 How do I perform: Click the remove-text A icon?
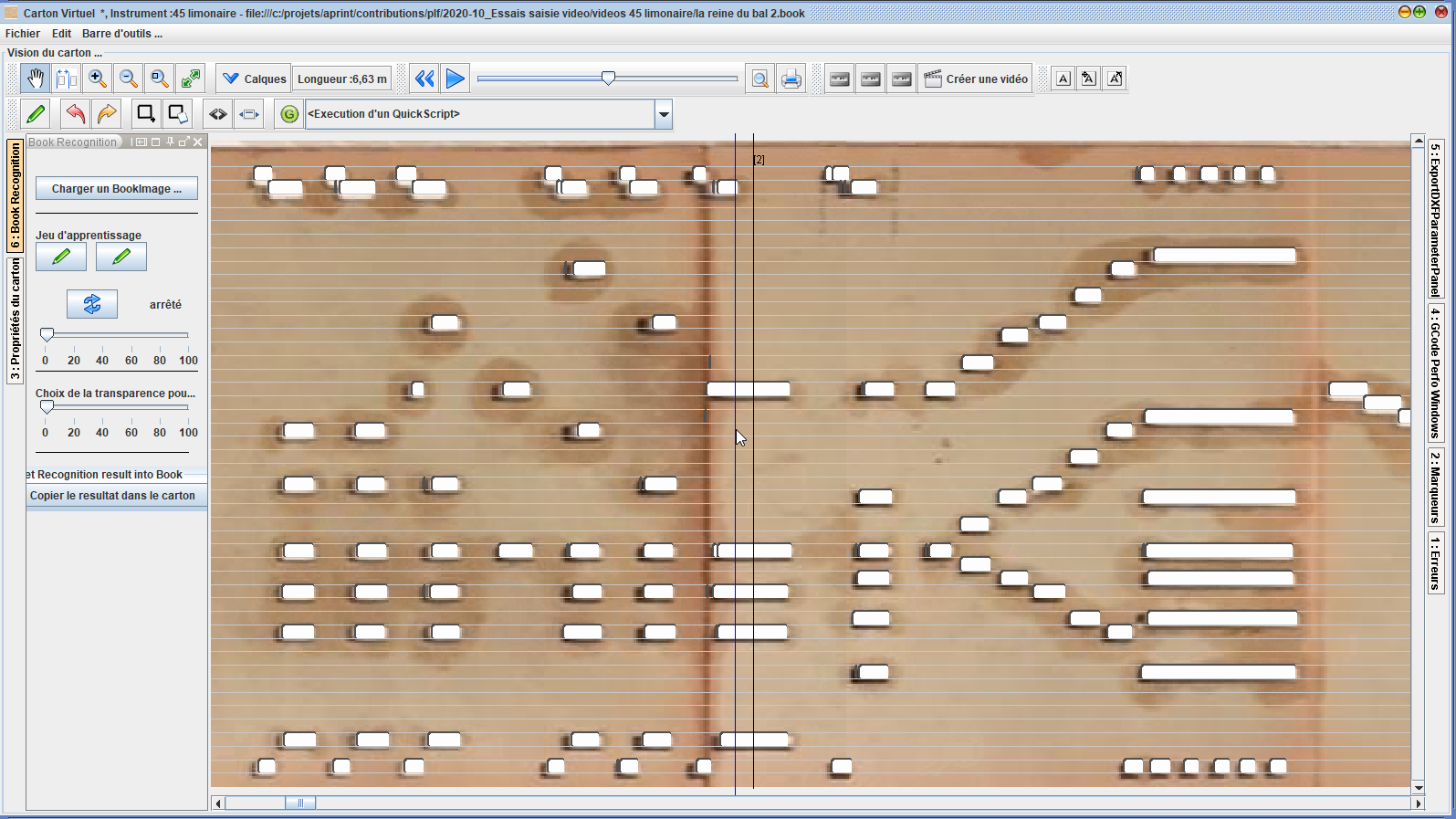tap(1115, 79)
